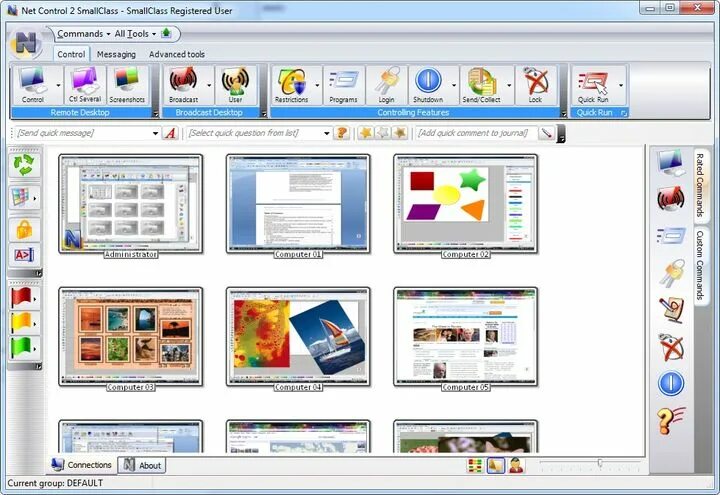720x495 pixels.
Task: Click the keys icon in Rated Commands panel
Action: pos(671,273)
